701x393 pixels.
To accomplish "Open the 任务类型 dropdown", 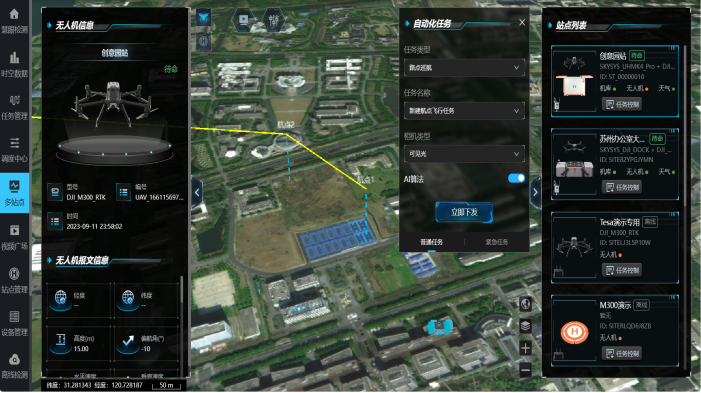I will [x=464, y=68].
